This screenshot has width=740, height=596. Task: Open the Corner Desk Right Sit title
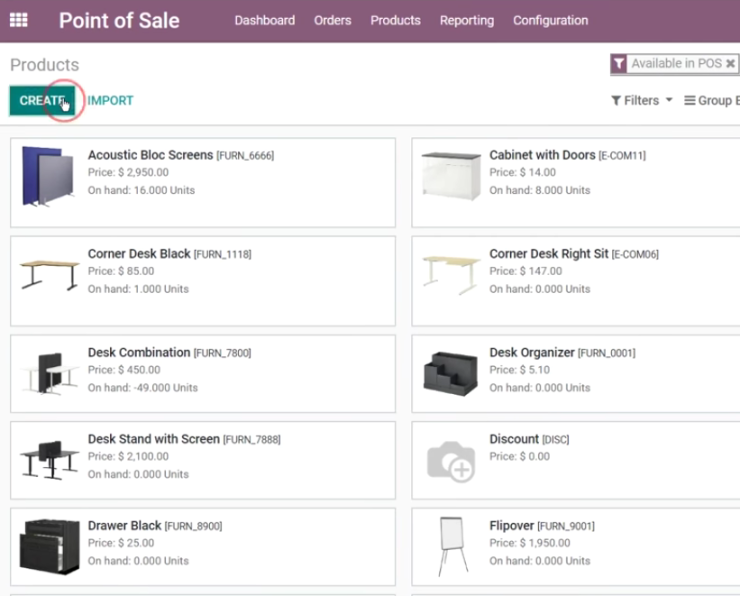[x=549, y=253]
